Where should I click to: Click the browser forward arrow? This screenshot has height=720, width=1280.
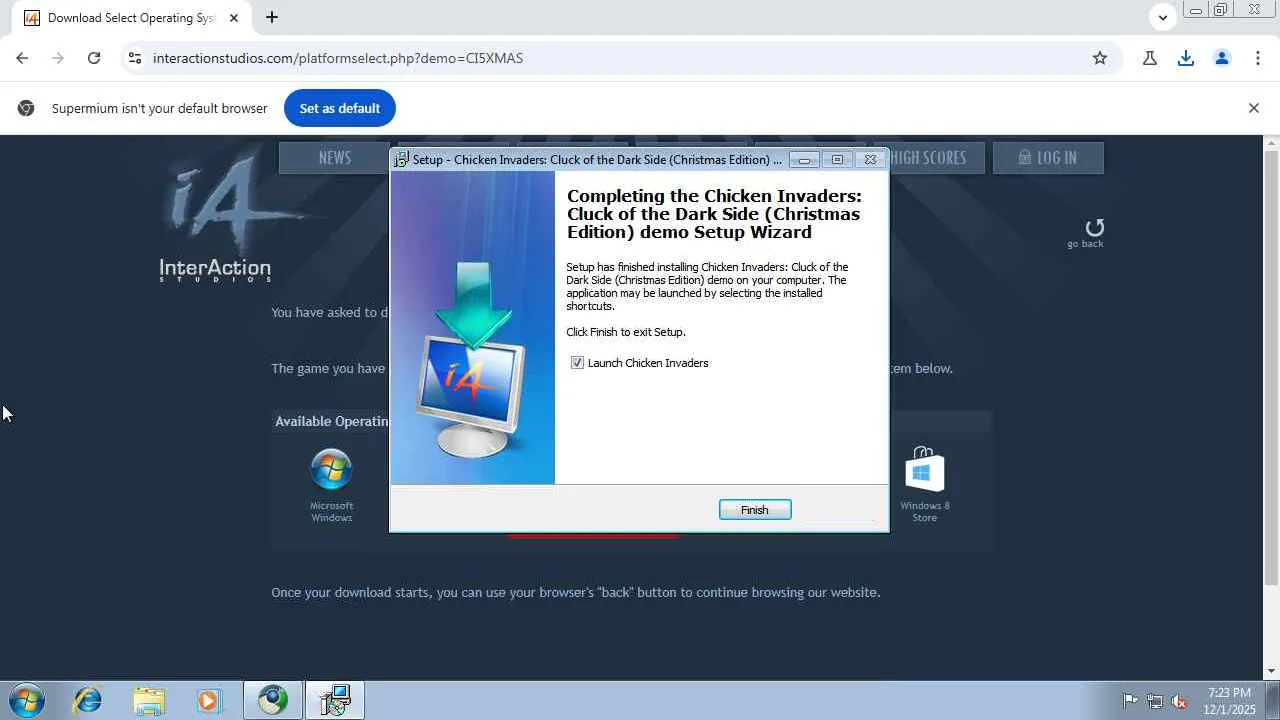(x=58, y=58)
